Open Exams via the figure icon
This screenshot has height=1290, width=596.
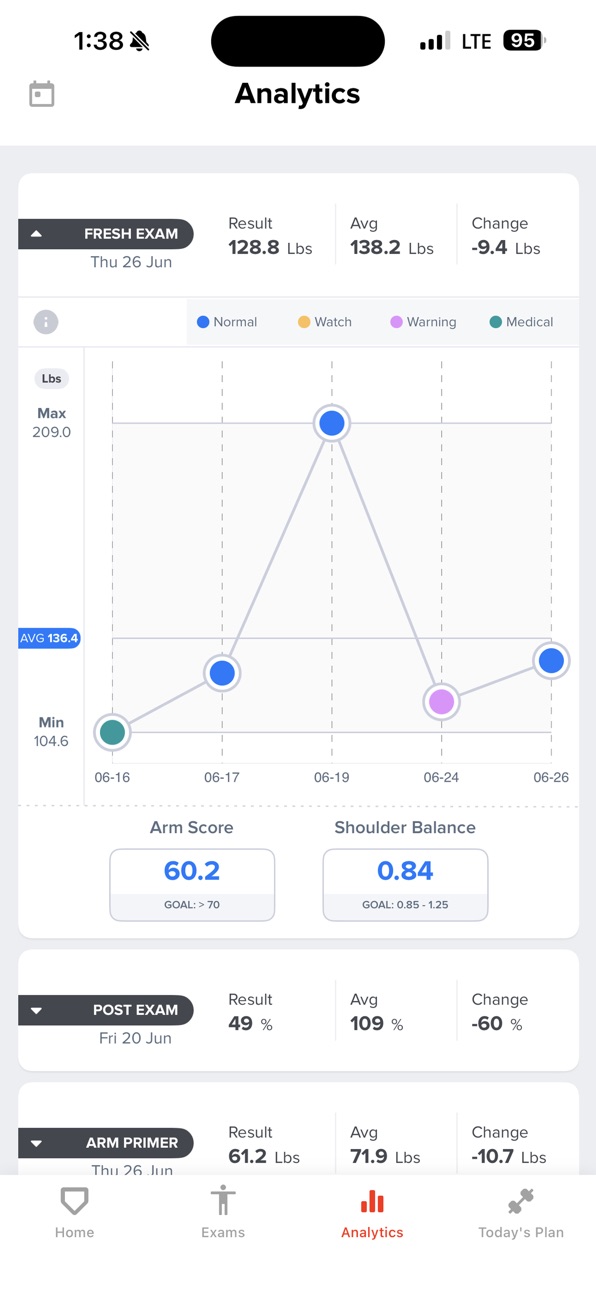click(x=223, y=1201)
